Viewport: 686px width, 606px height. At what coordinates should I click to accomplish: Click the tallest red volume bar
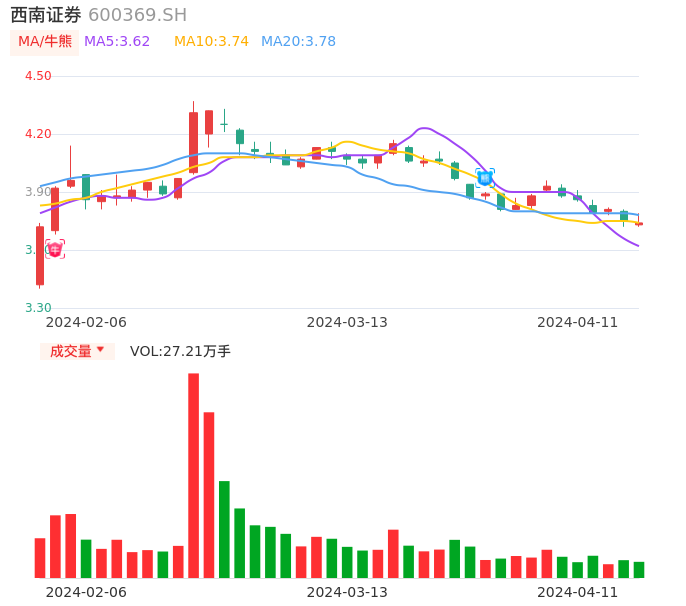coord(193,476)
